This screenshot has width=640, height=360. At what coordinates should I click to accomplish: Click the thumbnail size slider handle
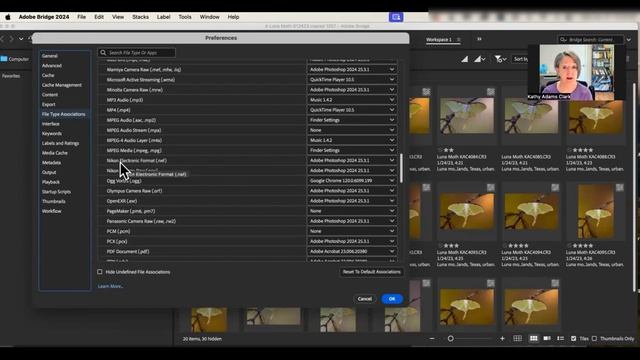coord(451,338)
